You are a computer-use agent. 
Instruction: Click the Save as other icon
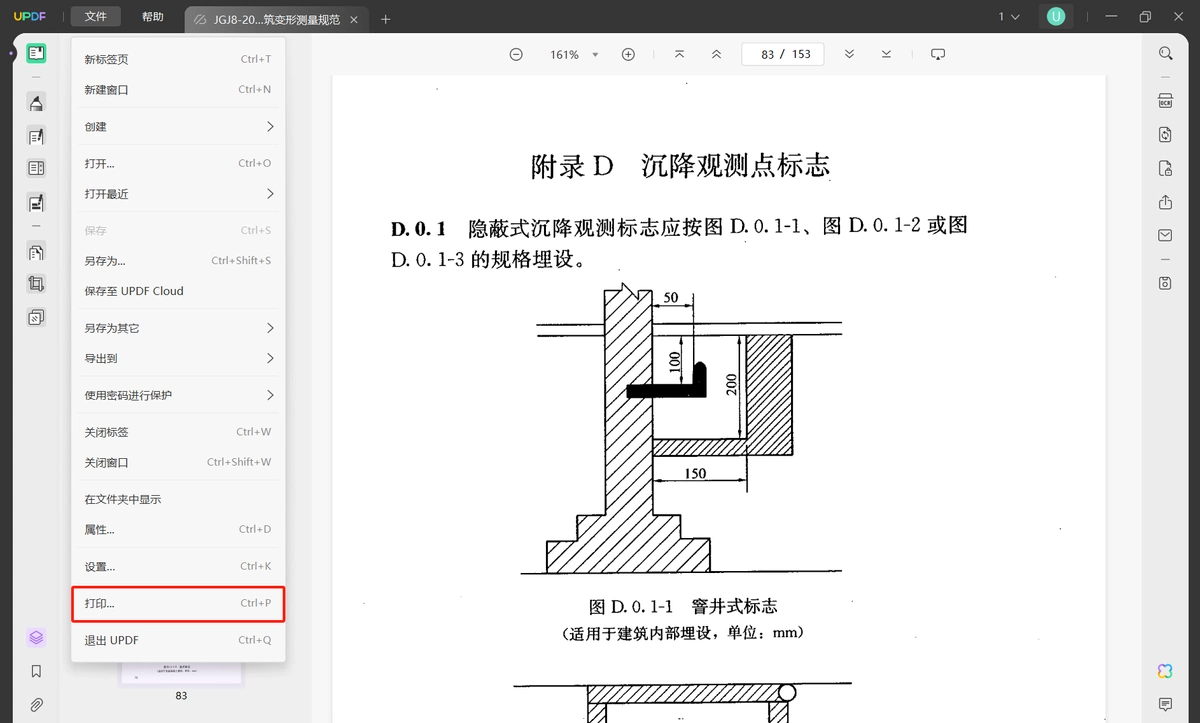point(1165,283)
